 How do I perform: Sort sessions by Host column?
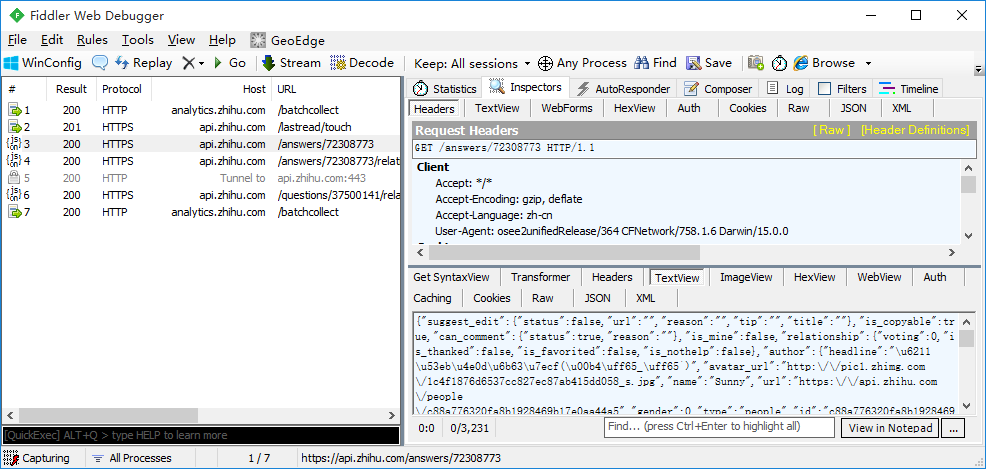(x=211, y=89)
